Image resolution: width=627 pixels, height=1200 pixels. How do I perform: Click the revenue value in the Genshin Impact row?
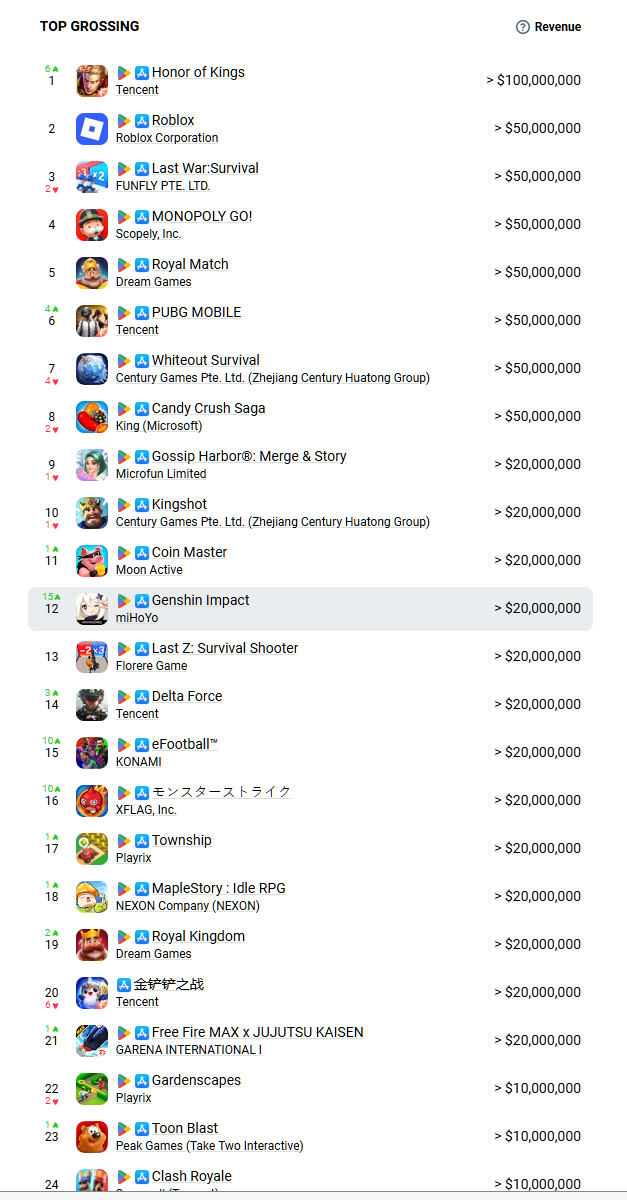point(537,608)
